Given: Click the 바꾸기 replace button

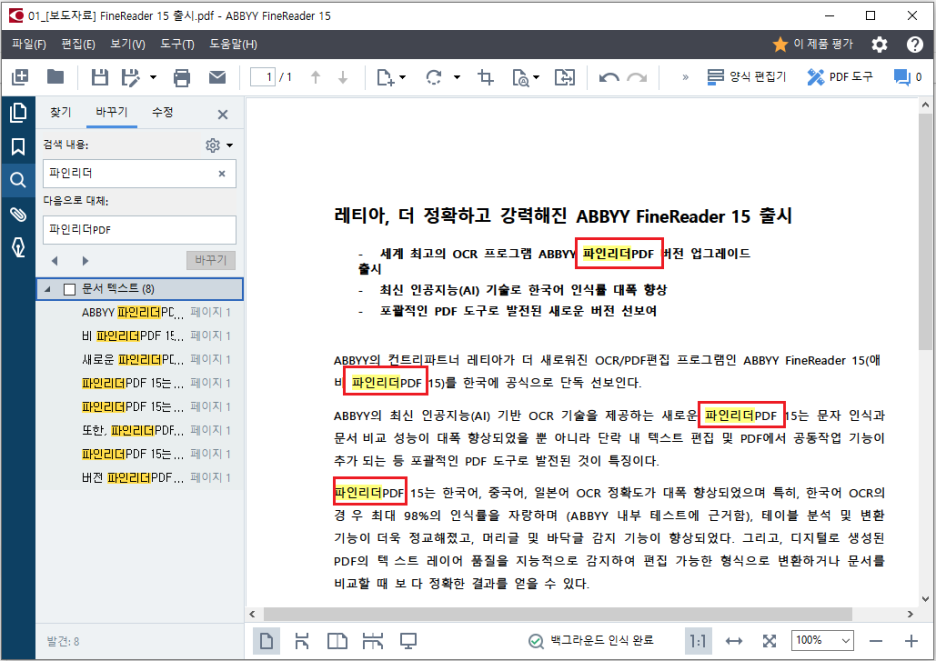Looking at the screenshot, I should point(211,260).
